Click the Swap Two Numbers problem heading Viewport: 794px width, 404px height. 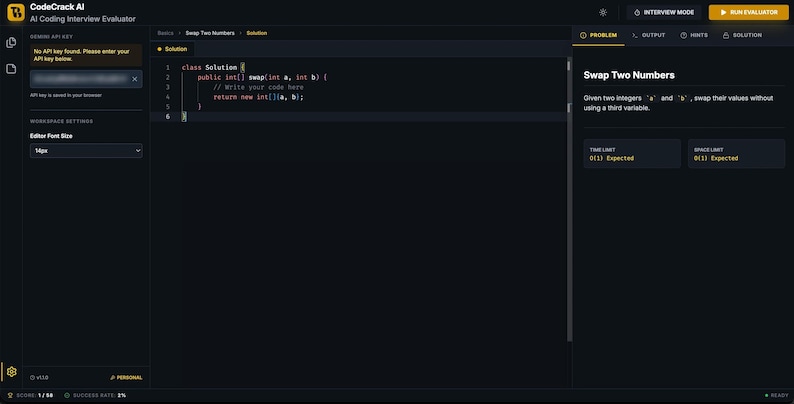pos(629,75)
